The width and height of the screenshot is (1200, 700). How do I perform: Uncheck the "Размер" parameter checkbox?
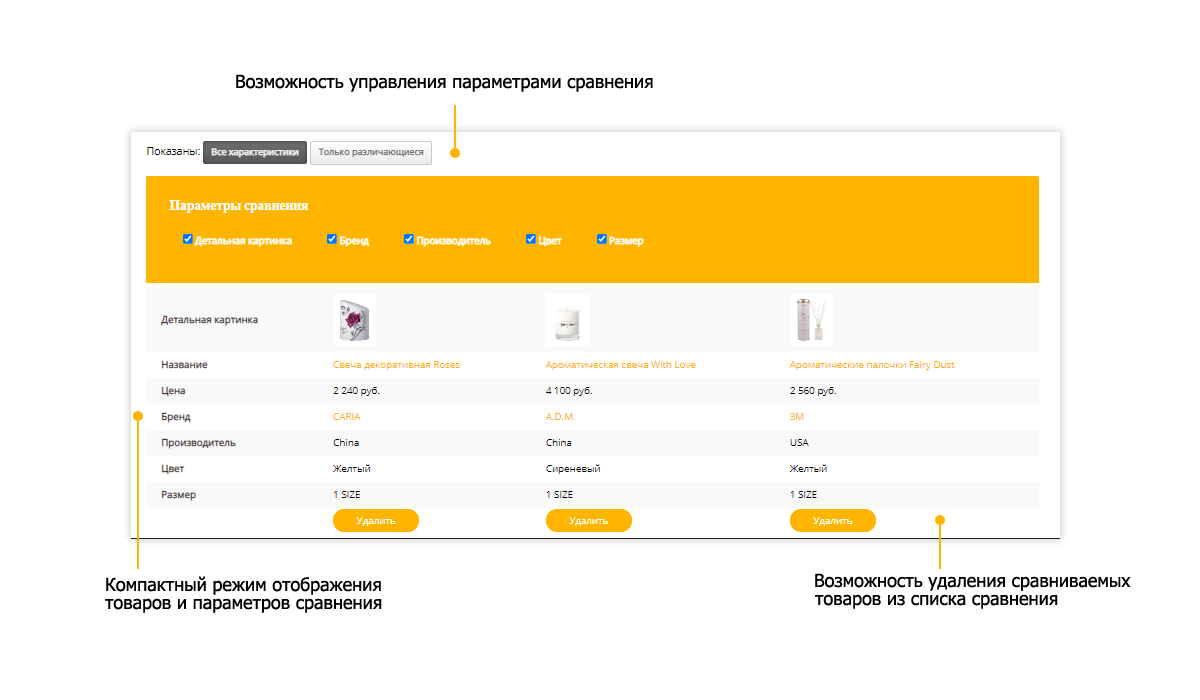tap(602, 239)
